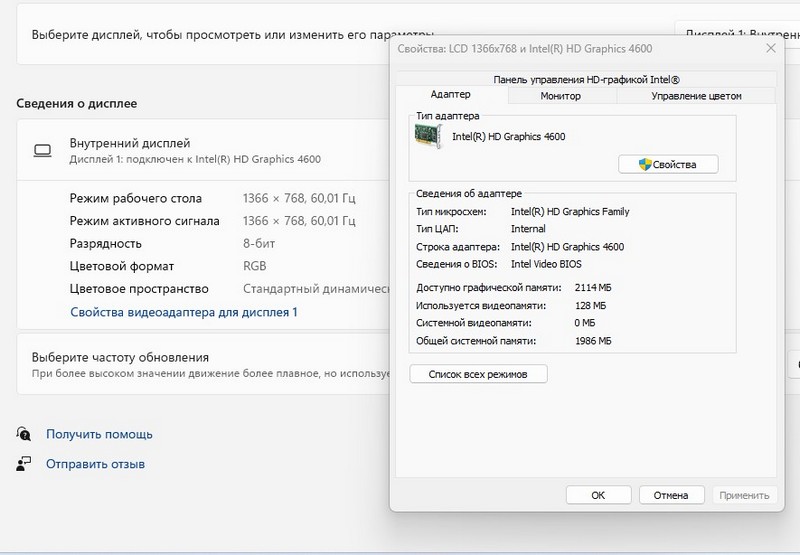Open Свойства видеоадаптера для дисплея 1 link
This screenshot has width=800, height=555.
[184, 312]
